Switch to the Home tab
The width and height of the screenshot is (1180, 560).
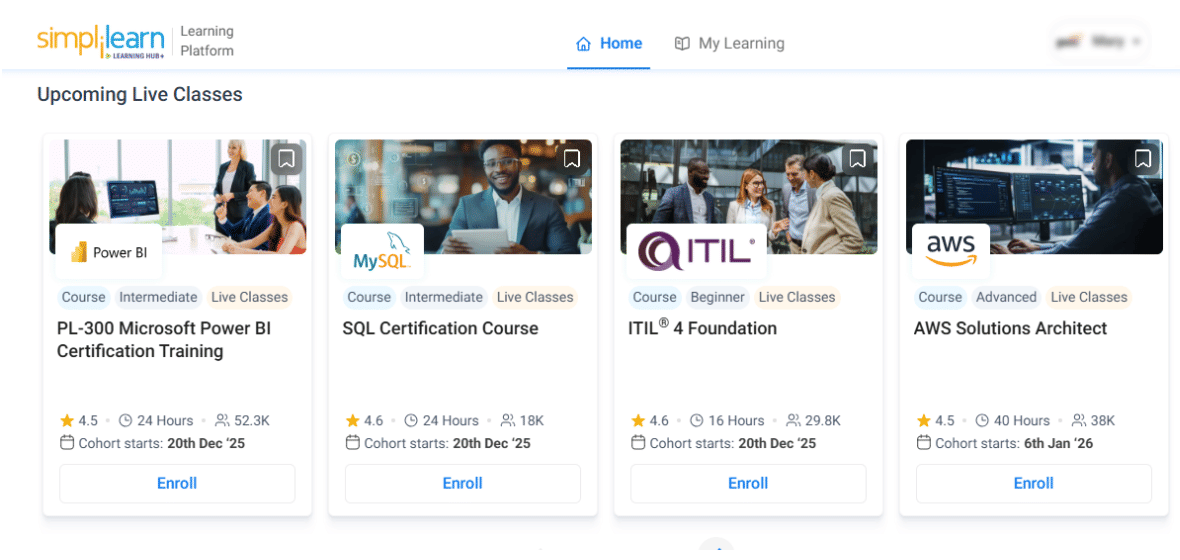tap(620, 44)
